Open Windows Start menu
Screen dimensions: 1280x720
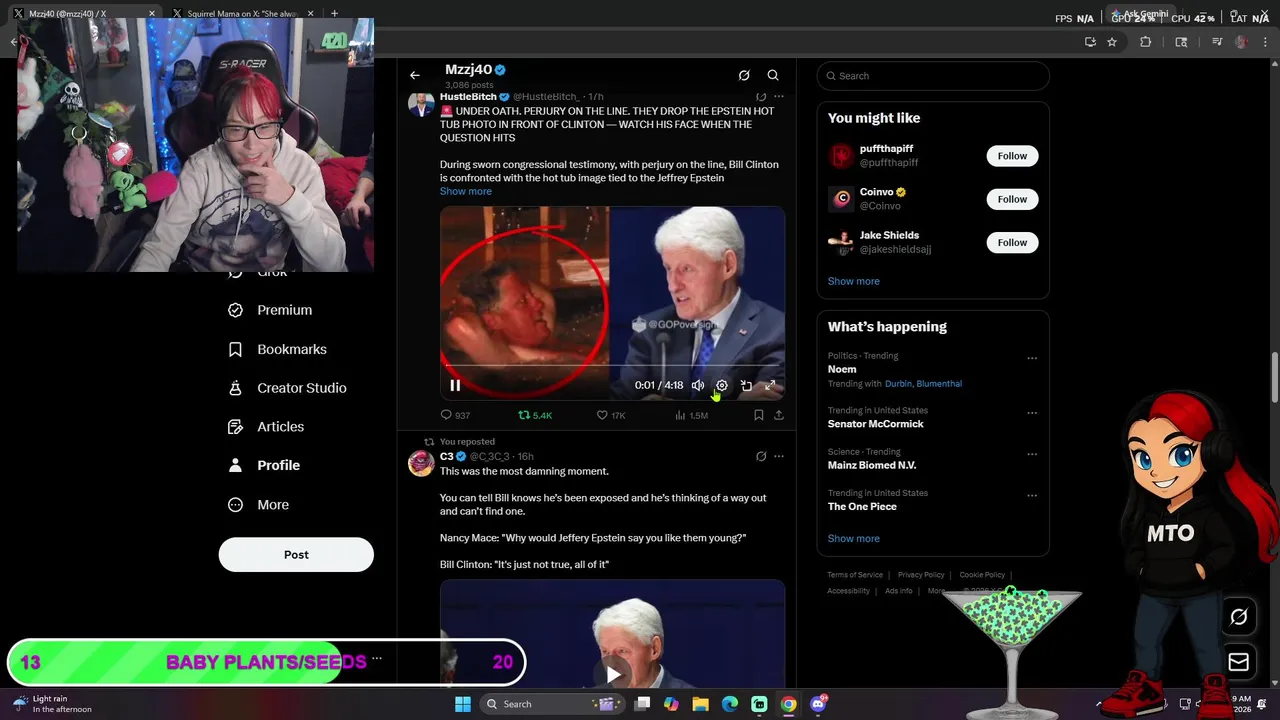pyautogui.click(x=463, y=704)
